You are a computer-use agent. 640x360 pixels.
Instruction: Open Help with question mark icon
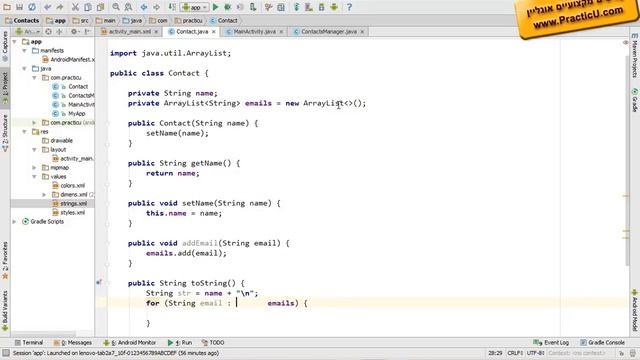349,7
